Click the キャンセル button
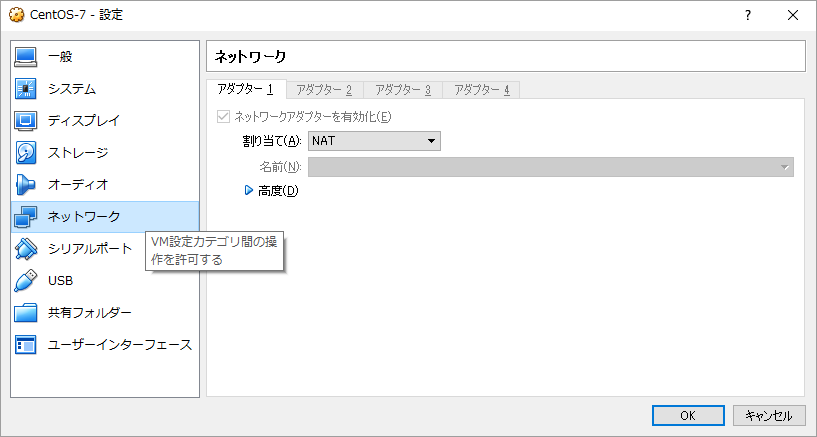 pyautogui.click(x=769, y=415)
